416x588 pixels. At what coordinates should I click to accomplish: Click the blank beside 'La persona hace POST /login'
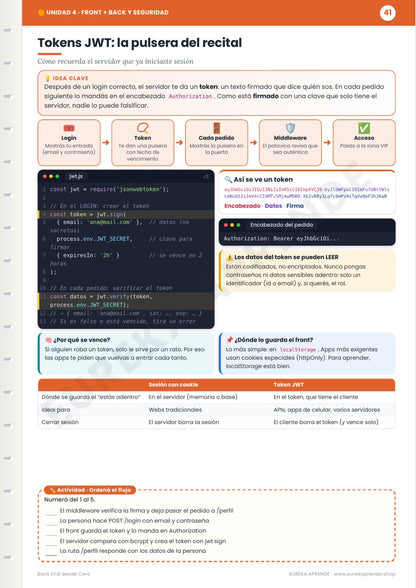[51, 522]
